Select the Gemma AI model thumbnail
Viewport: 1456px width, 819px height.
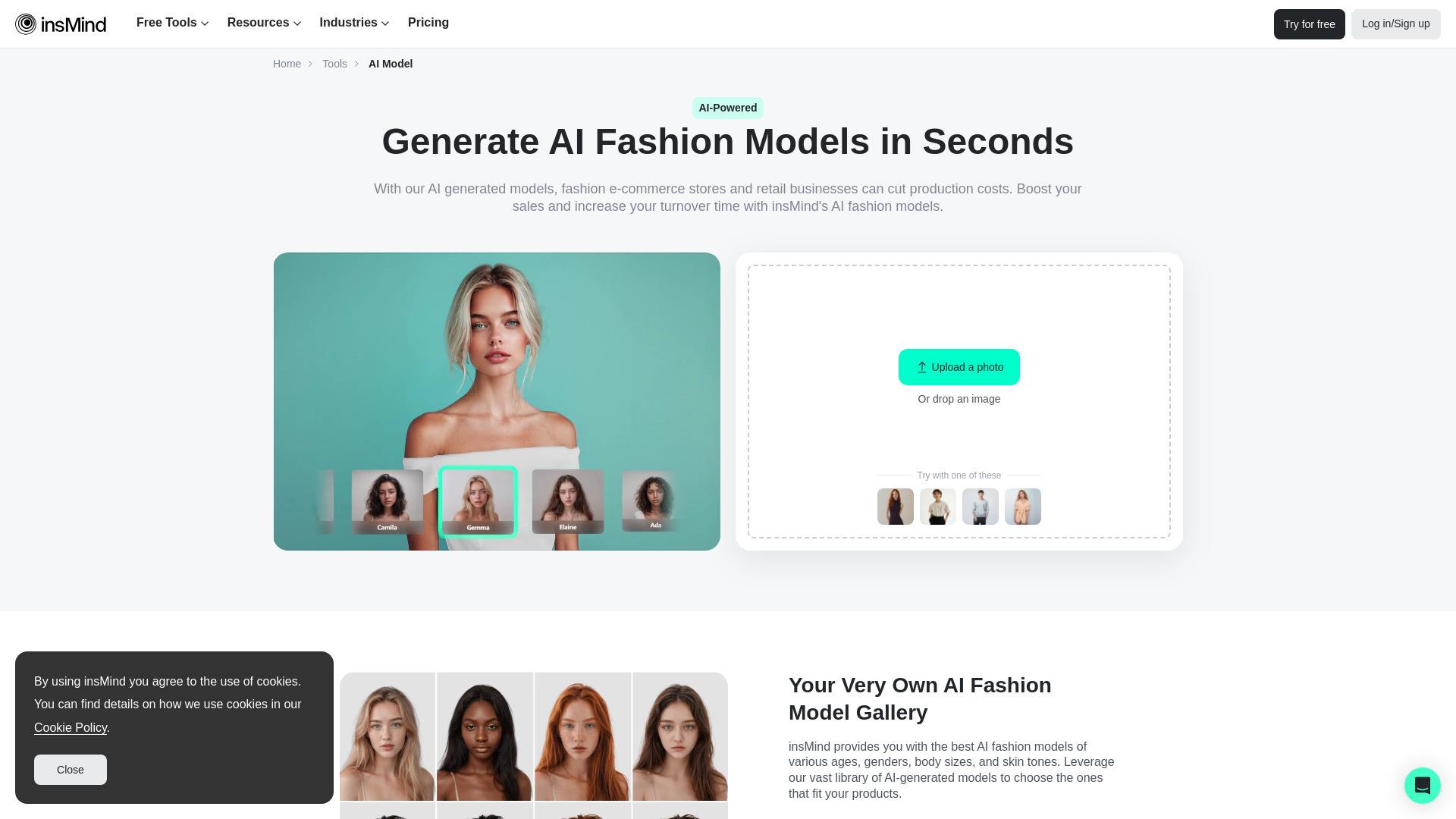tap(478, 500)
